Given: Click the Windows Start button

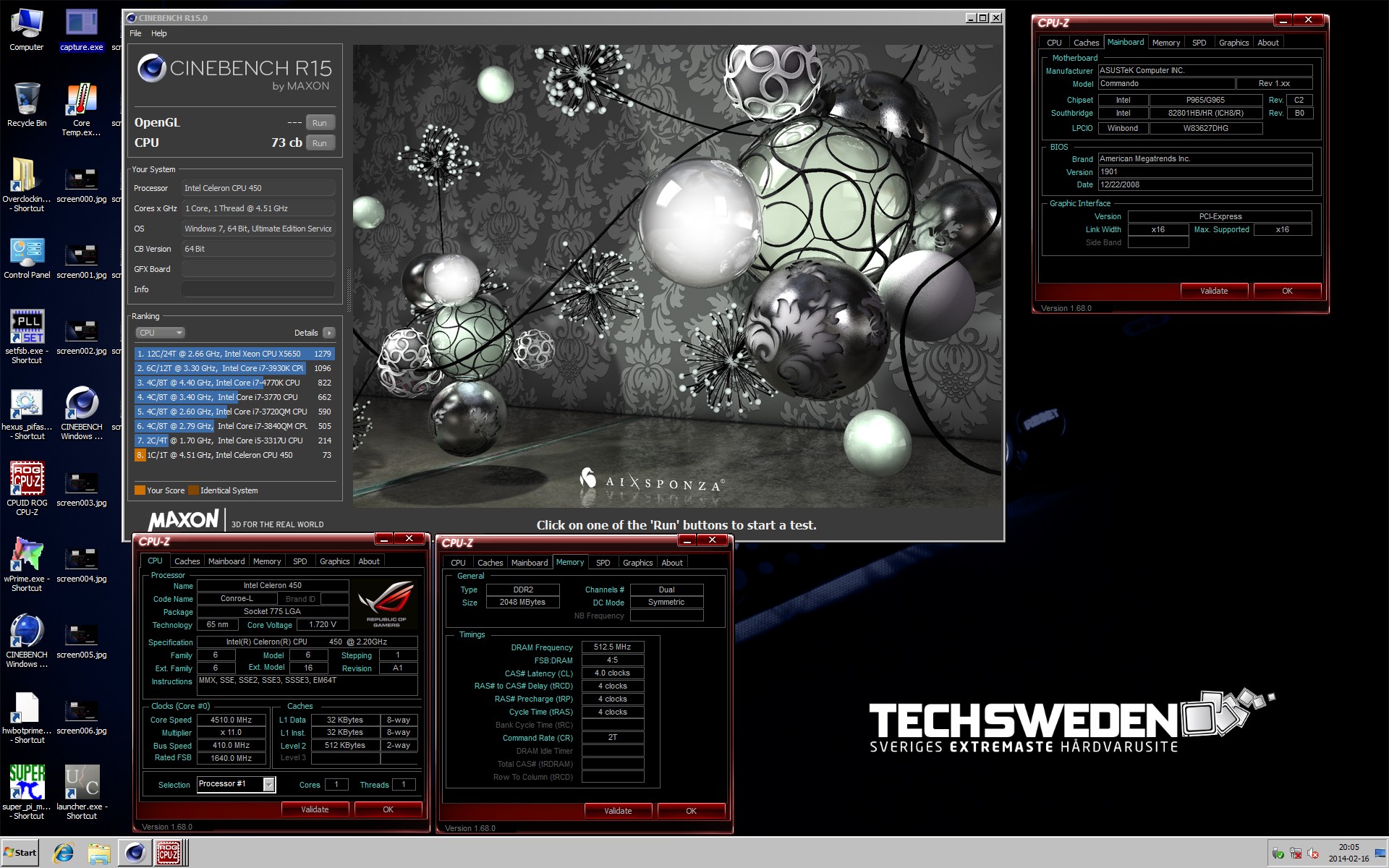Looking at the screenshot, I should click(20, 853).
